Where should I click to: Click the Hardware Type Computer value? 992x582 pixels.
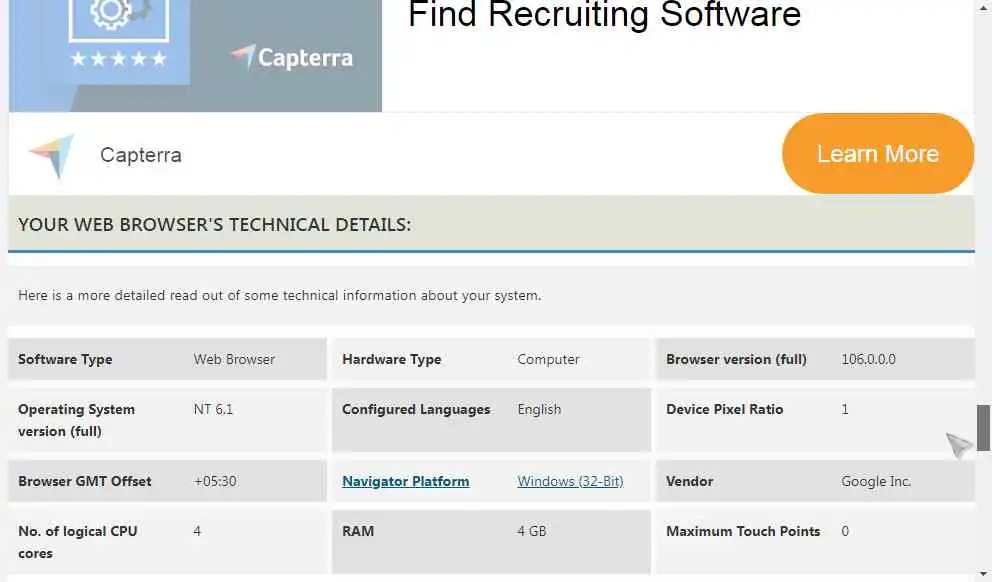tap(548, 359)
